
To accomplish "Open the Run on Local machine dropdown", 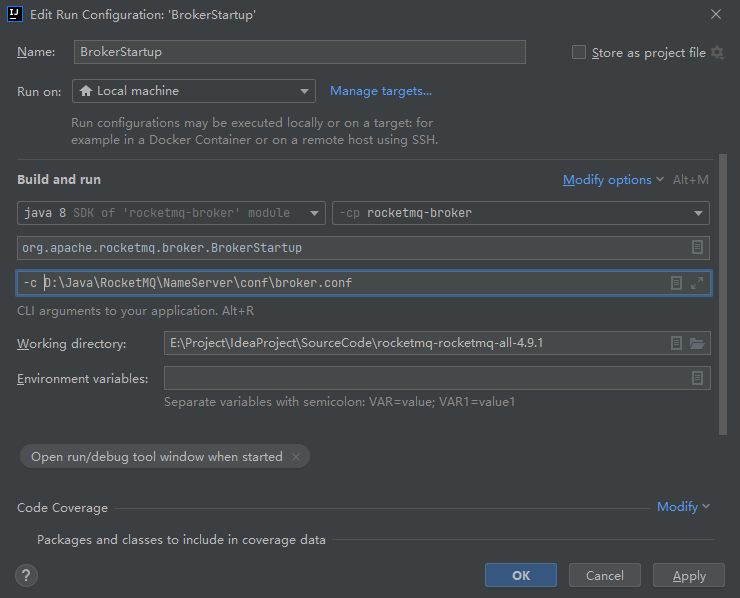I will pos(193,91).
